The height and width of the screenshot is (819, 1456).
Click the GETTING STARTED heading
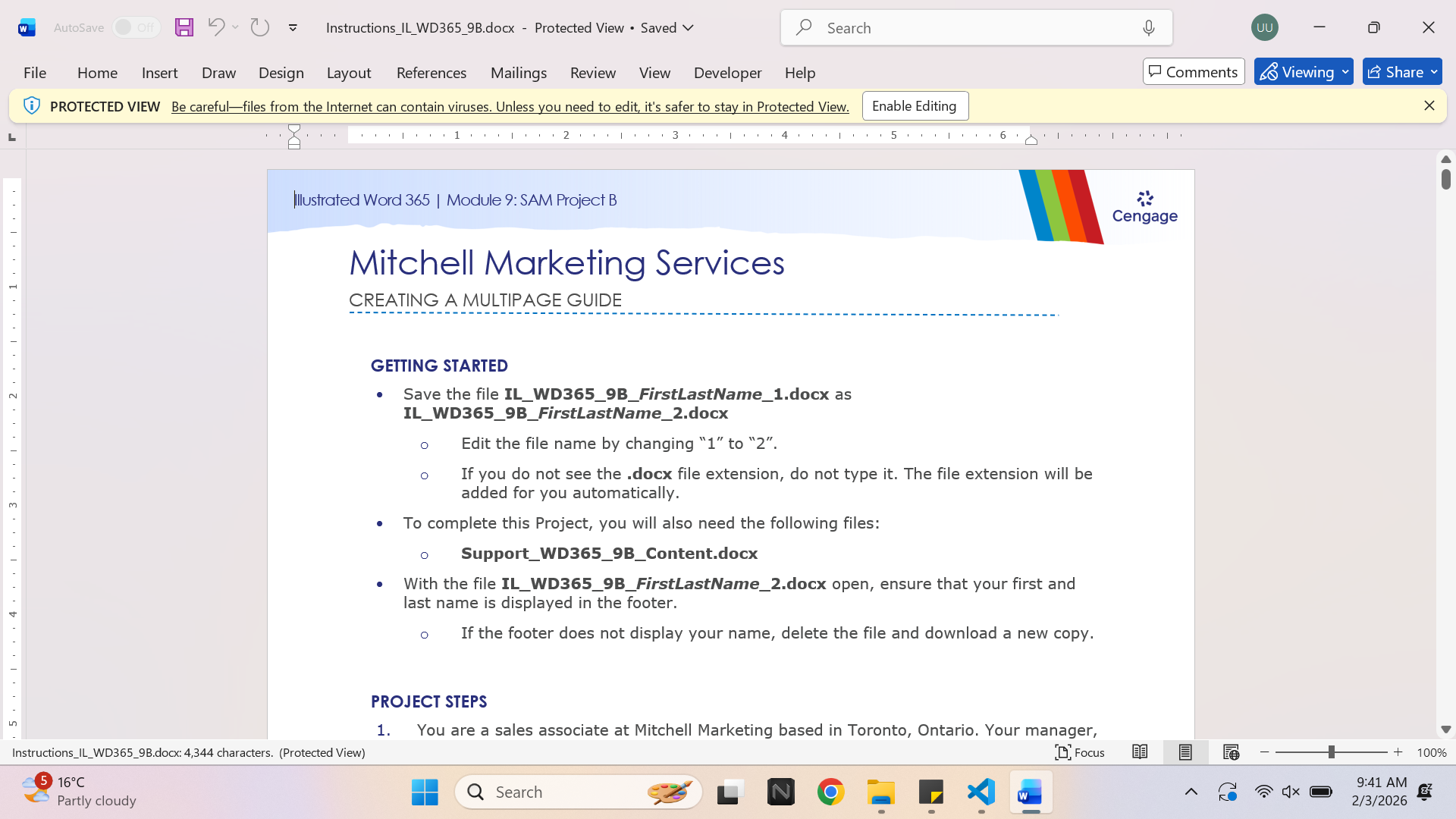coord(439,366)
